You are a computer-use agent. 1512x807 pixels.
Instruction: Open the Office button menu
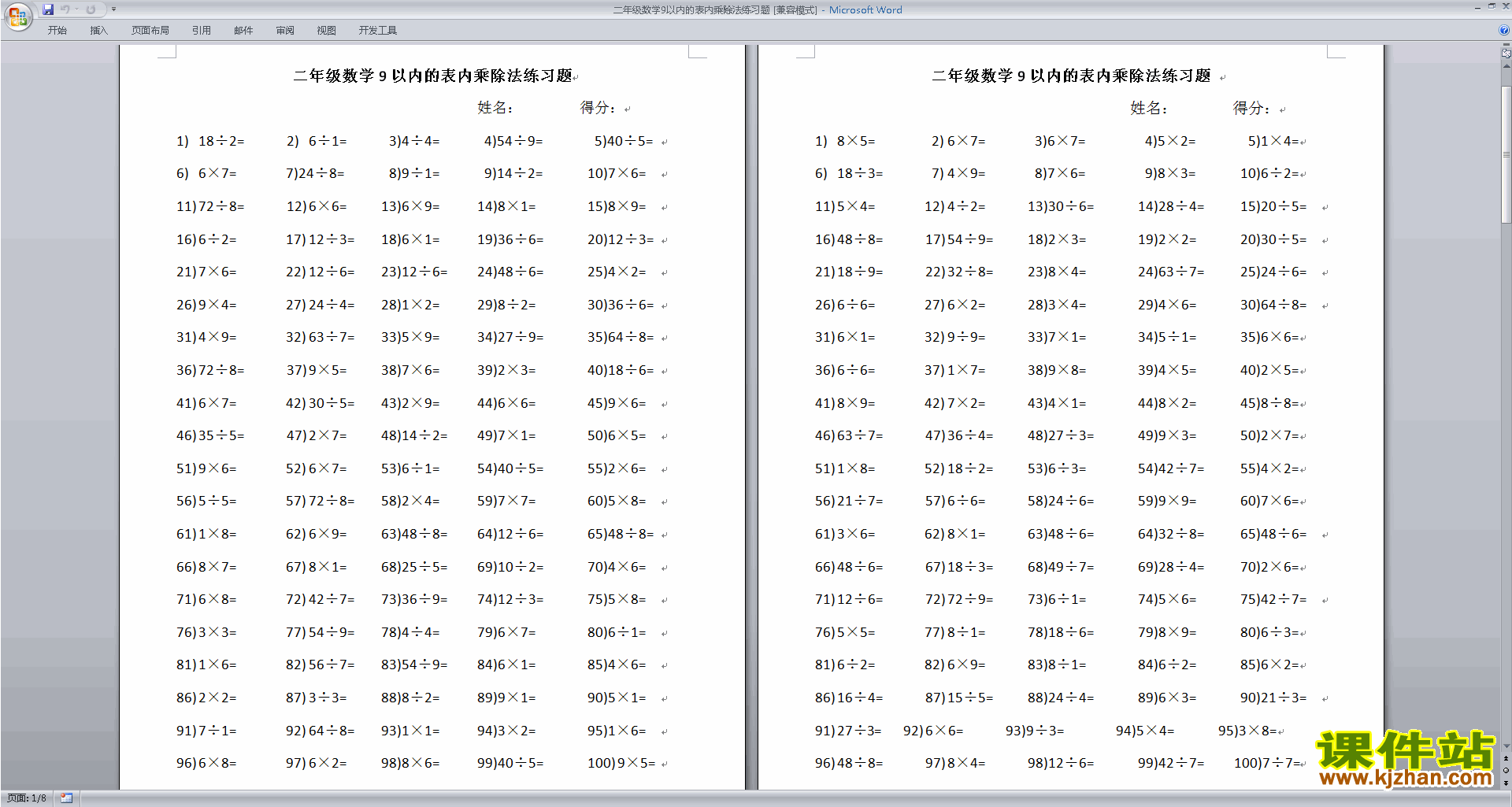coord(17,16)
